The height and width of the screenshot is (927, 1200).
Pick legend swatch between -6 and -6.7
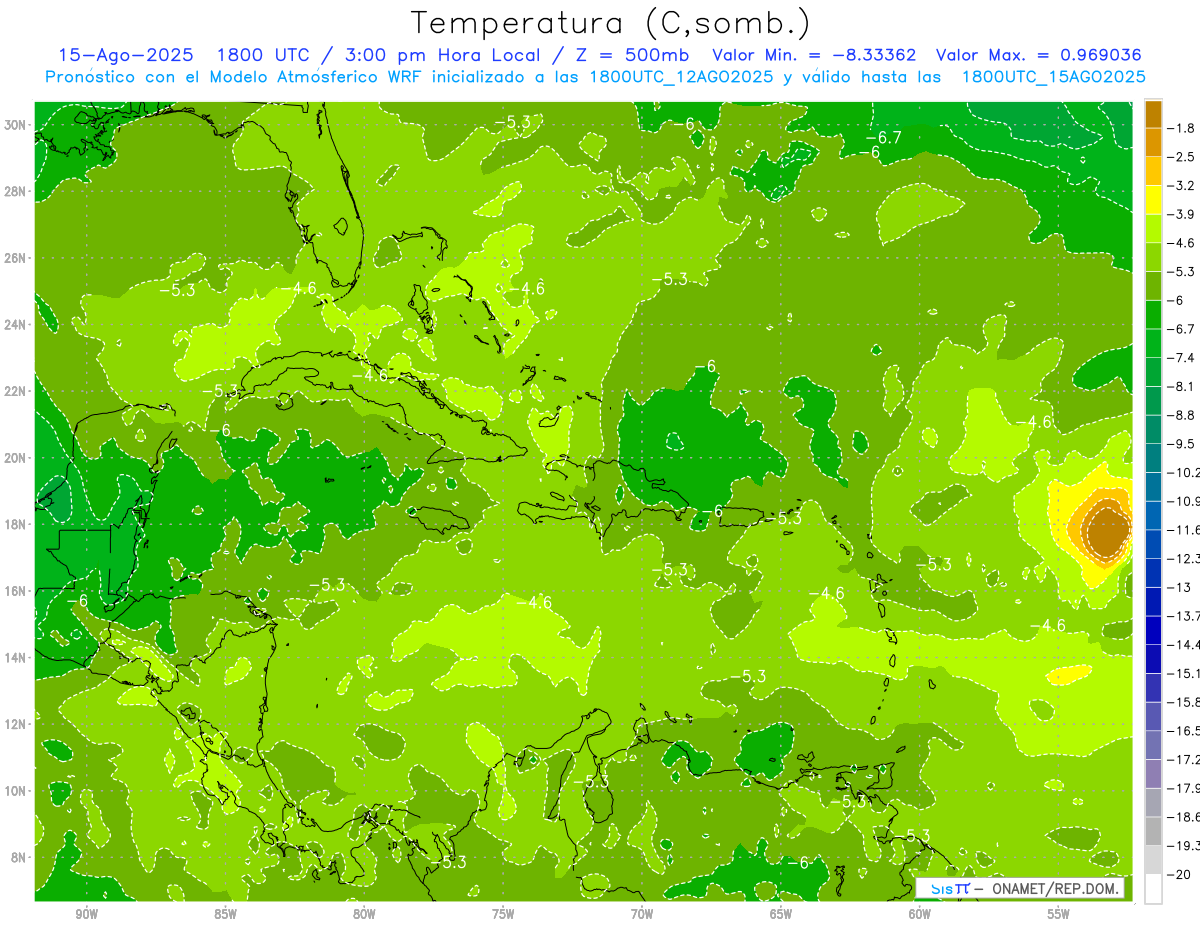(1153, 314)
